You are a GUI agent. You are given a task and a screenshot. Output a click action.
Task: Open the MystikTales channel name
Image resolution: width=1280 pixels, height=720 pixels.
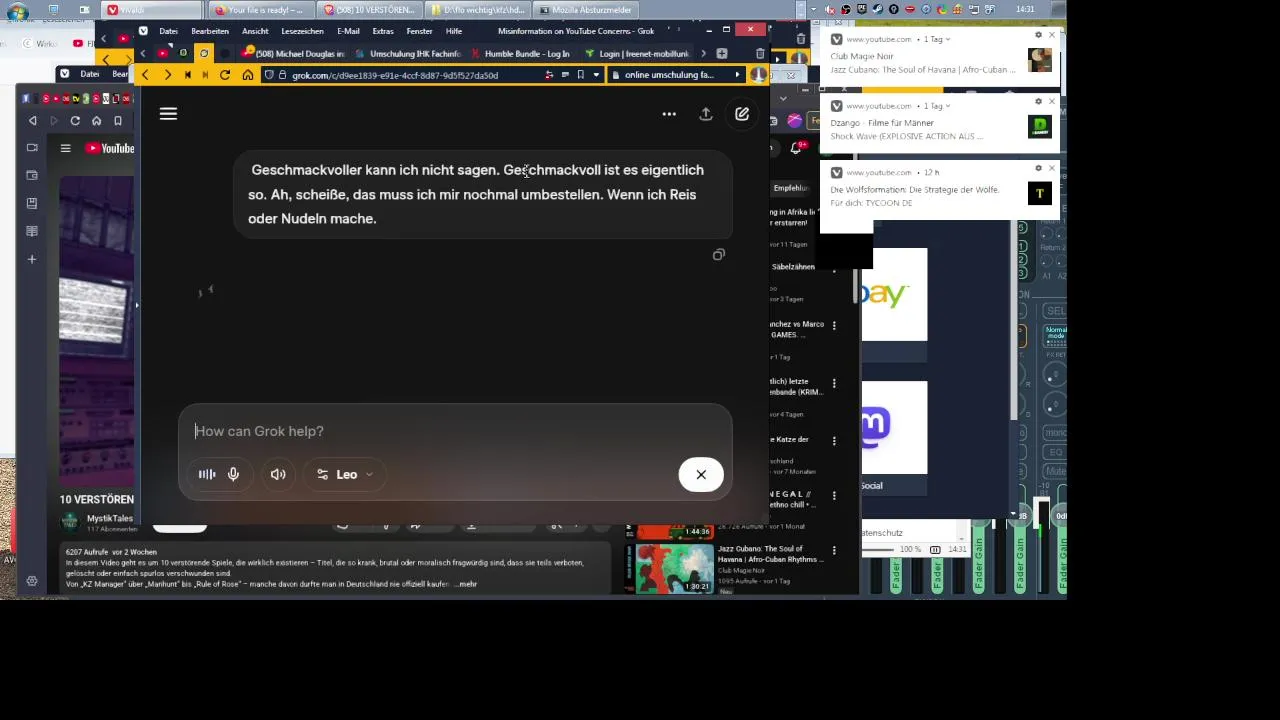pos(110,518)
